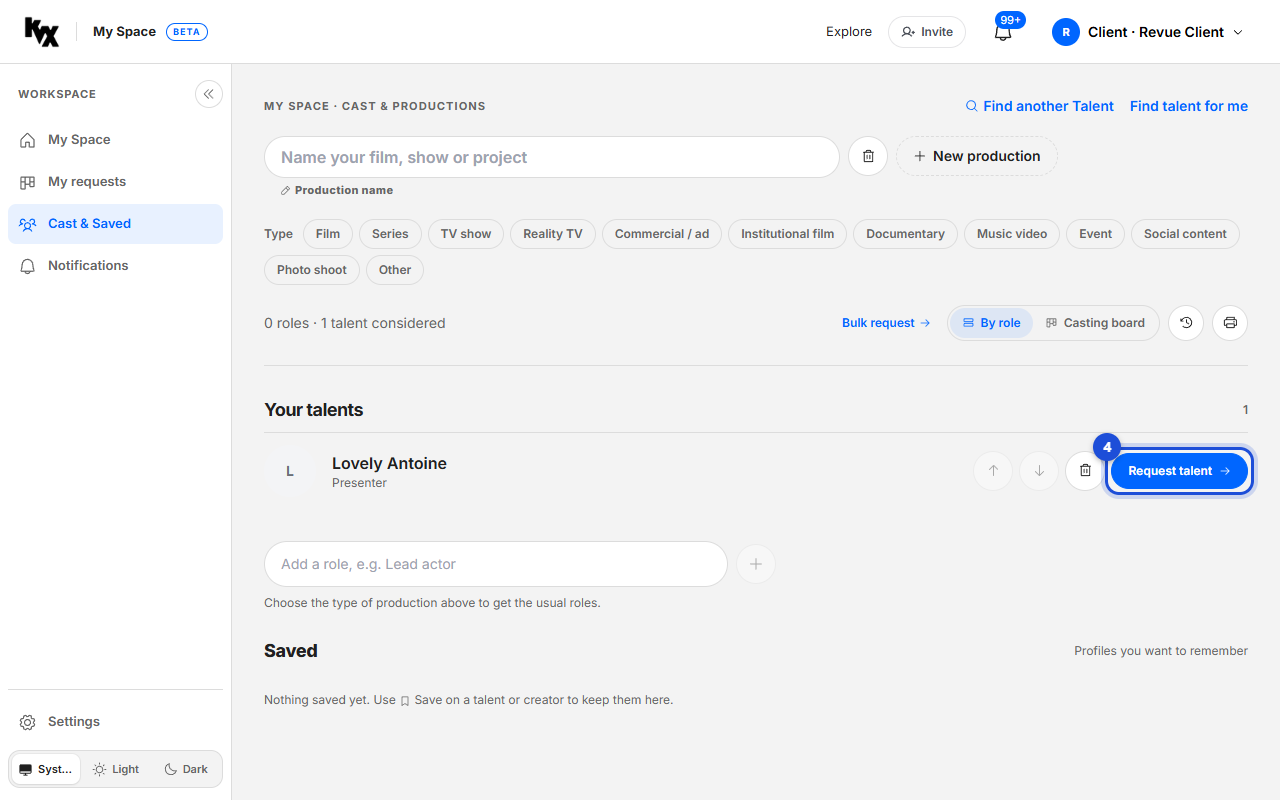Select the Series production type

pos(390,234)
